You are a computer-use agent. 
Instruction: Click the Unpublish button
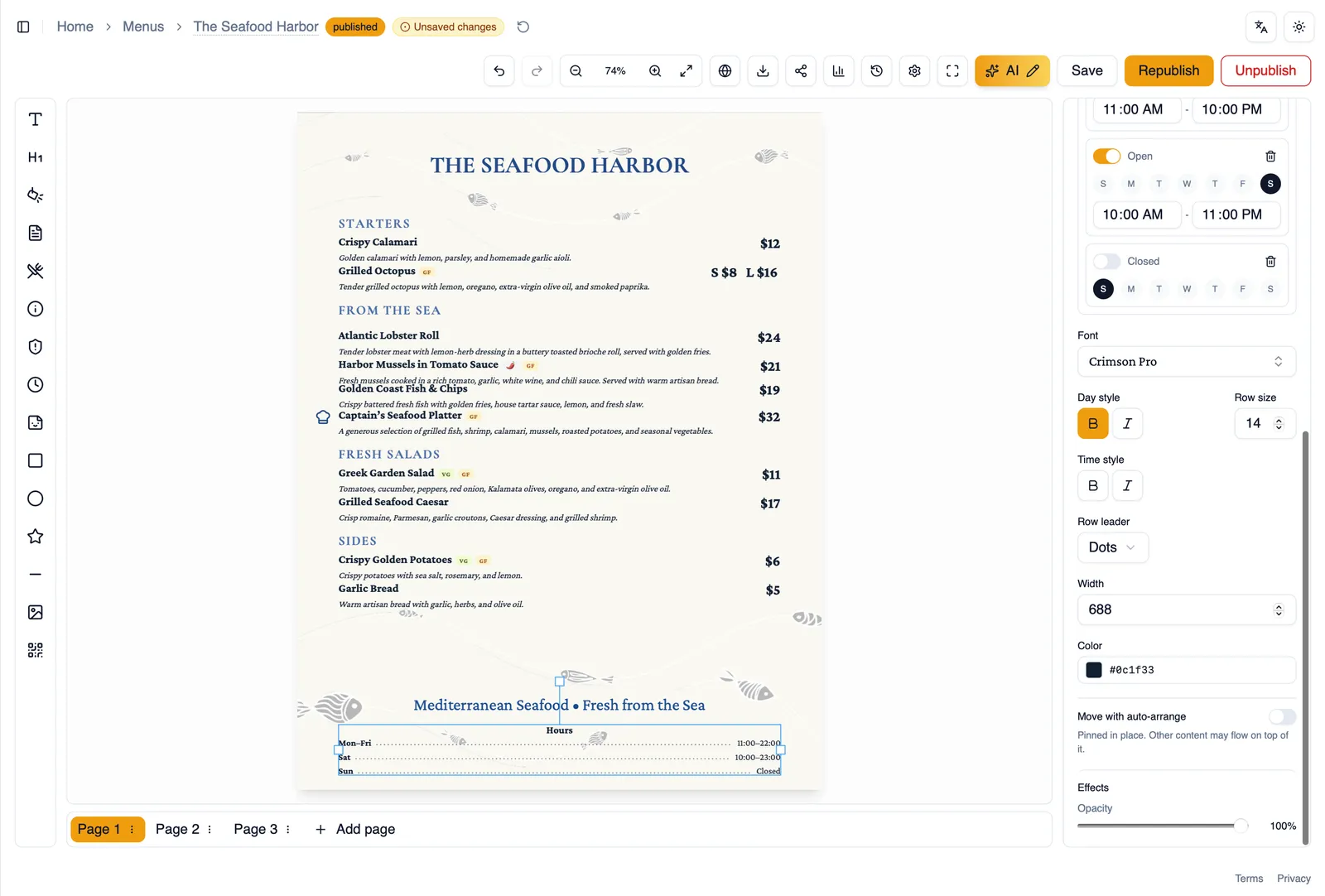tap(1265, 70)
